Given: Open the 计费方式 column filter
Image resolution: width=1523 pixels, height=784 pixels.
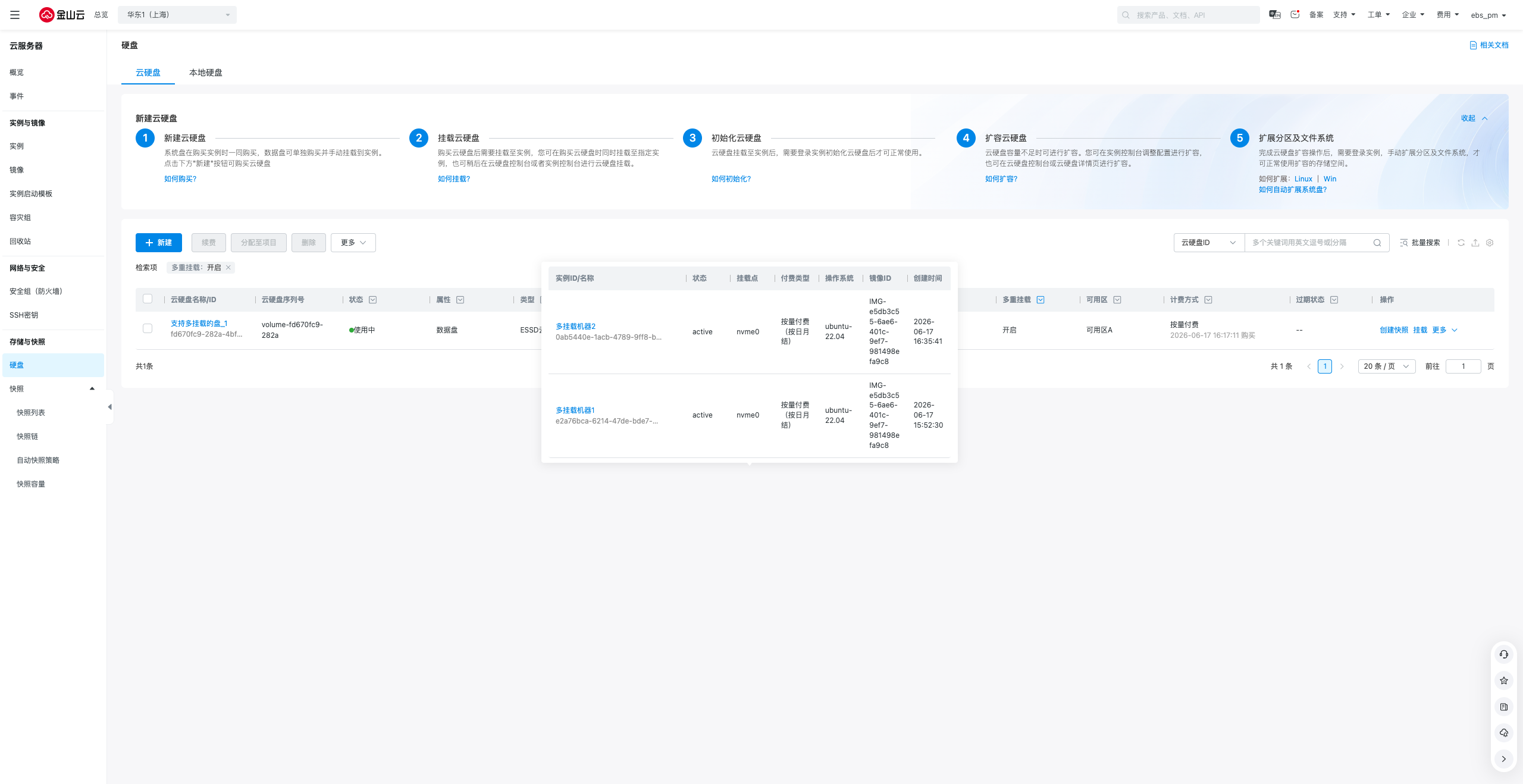Looking at the screenshot, I should [1208, 300].
